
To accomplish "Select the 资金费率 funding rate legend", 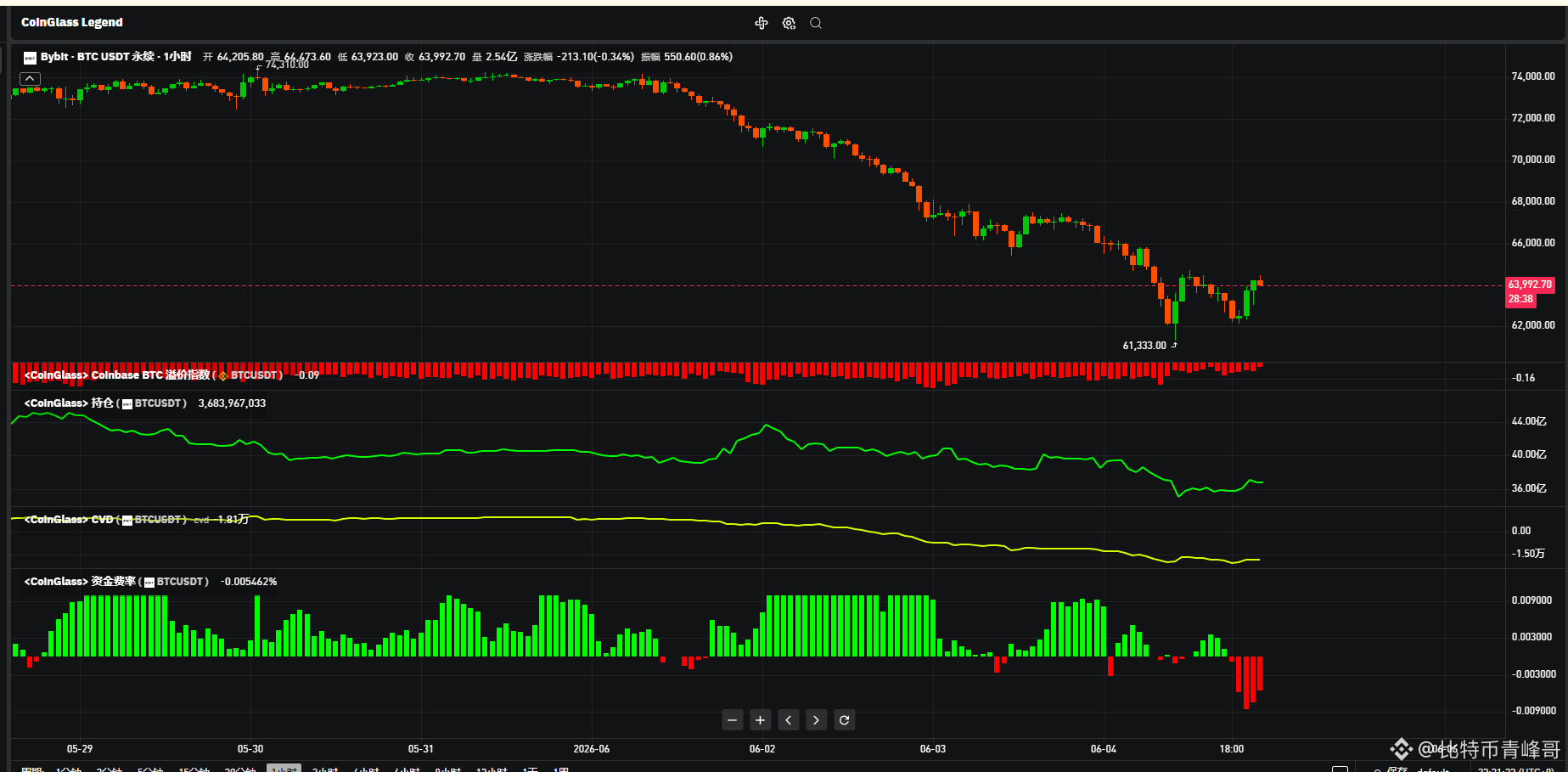I will pyautogui.click(x=116, y=582).
